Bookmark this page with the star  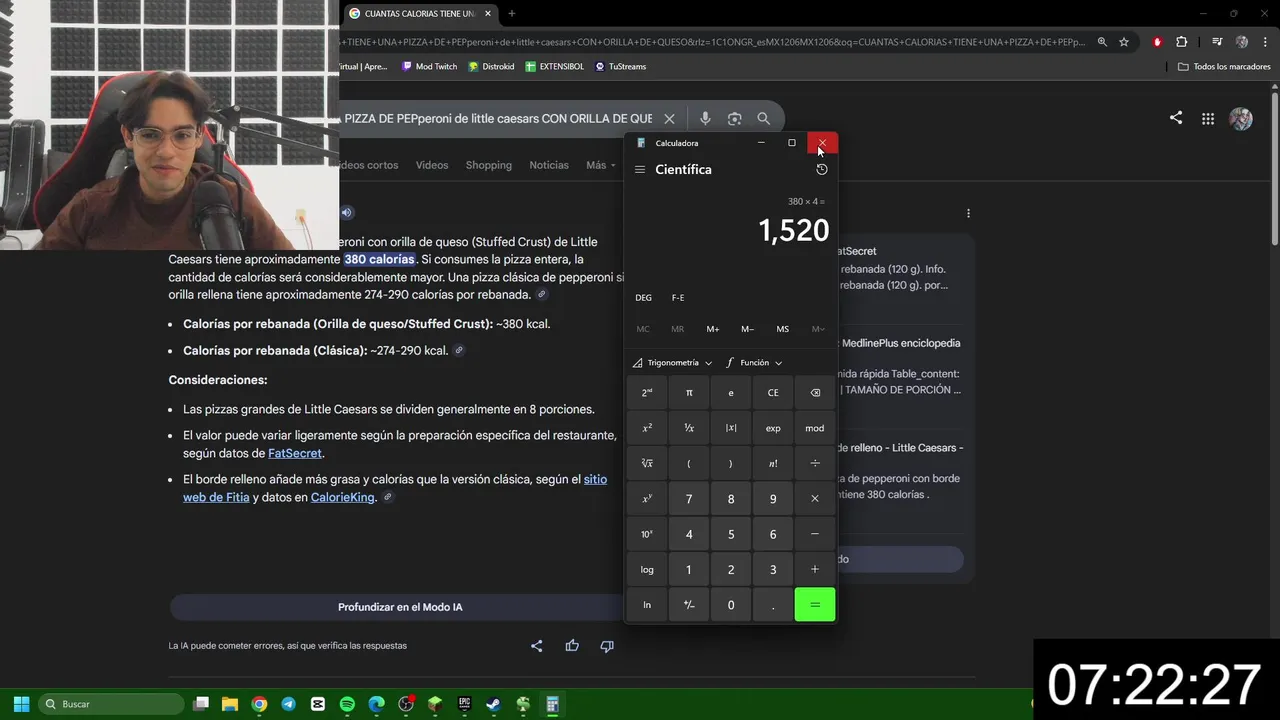(x=1124, y=42)
